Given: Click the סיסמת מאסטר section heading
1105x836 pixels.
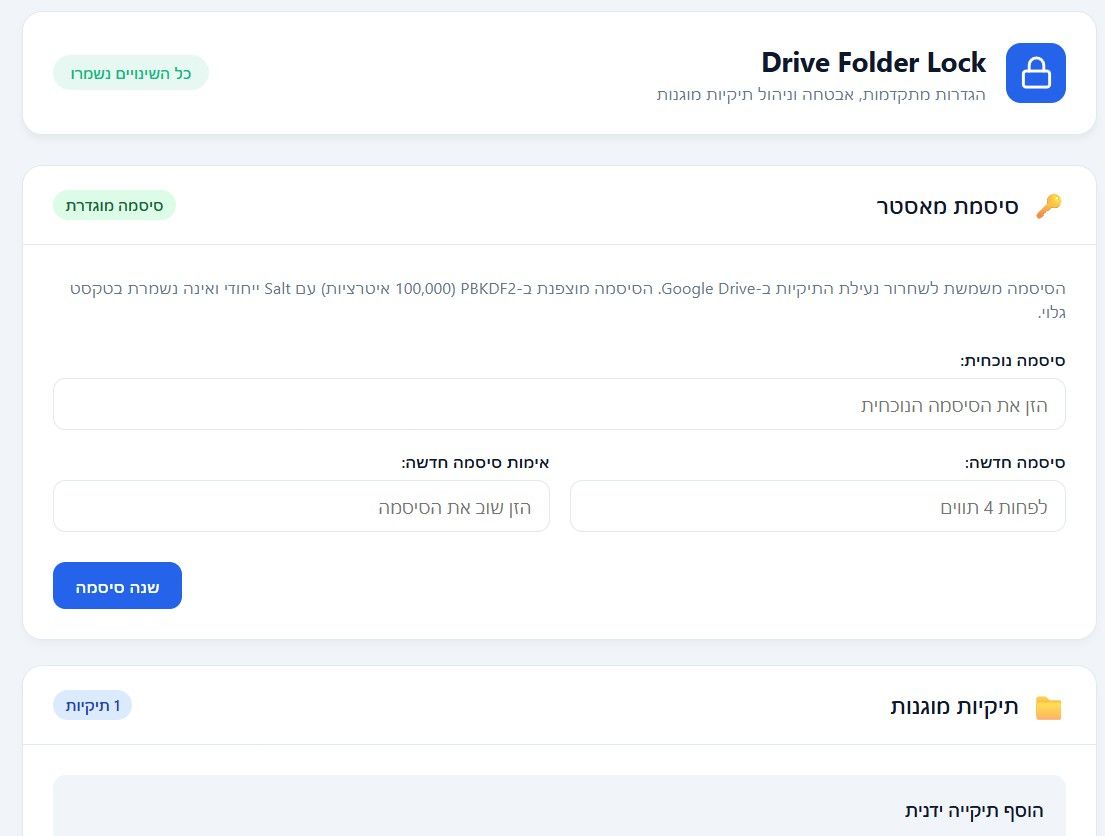Looking at the screenshot, I should pyautogui.click(x=947, y=207).
